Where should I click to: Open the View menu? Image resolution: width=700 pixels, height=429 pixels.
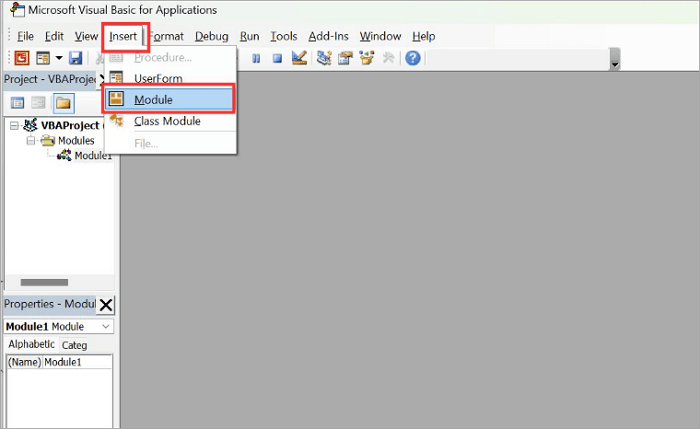point(86,36)
